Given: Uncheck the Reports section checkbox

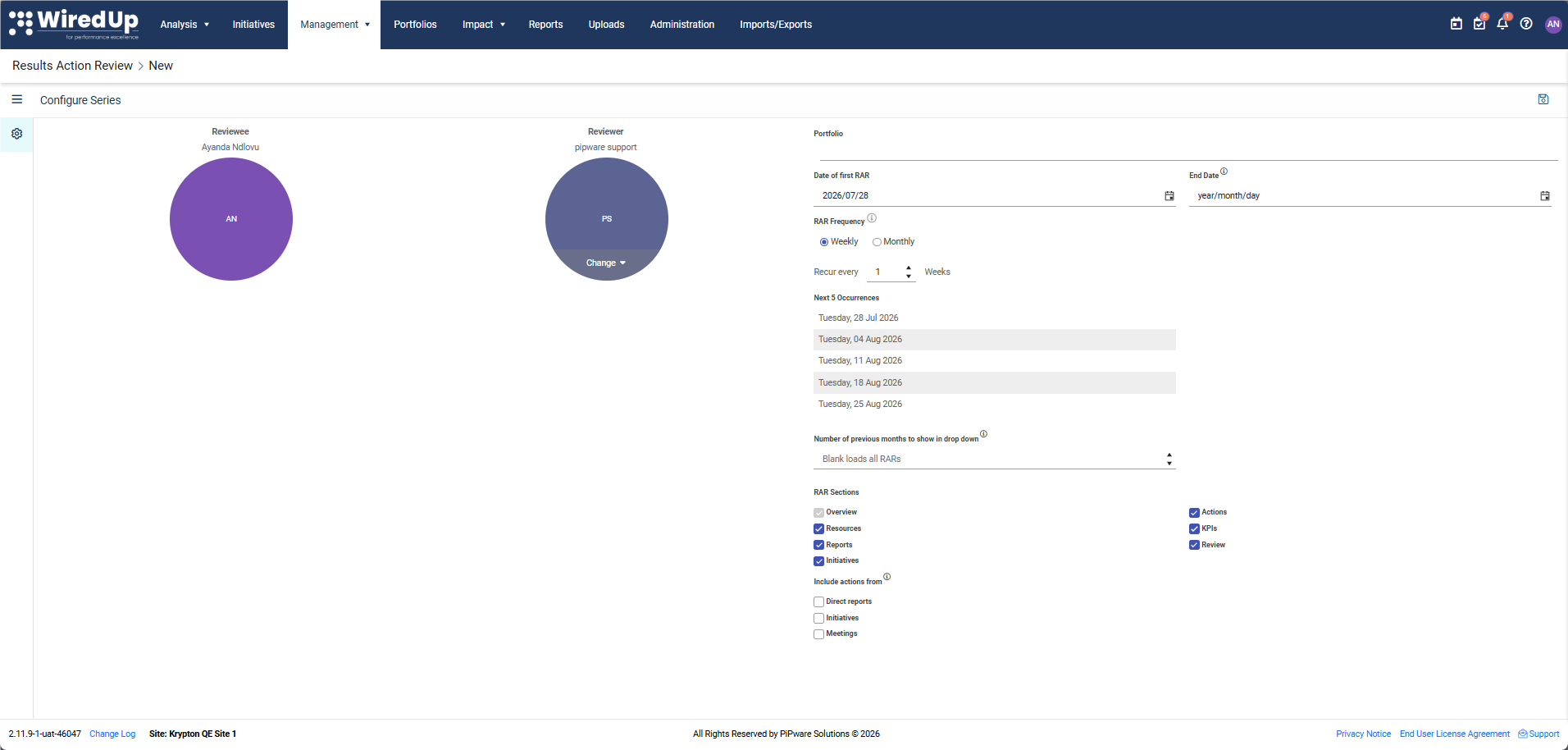Looking at the screenshot, I should [x=818, y=545].
